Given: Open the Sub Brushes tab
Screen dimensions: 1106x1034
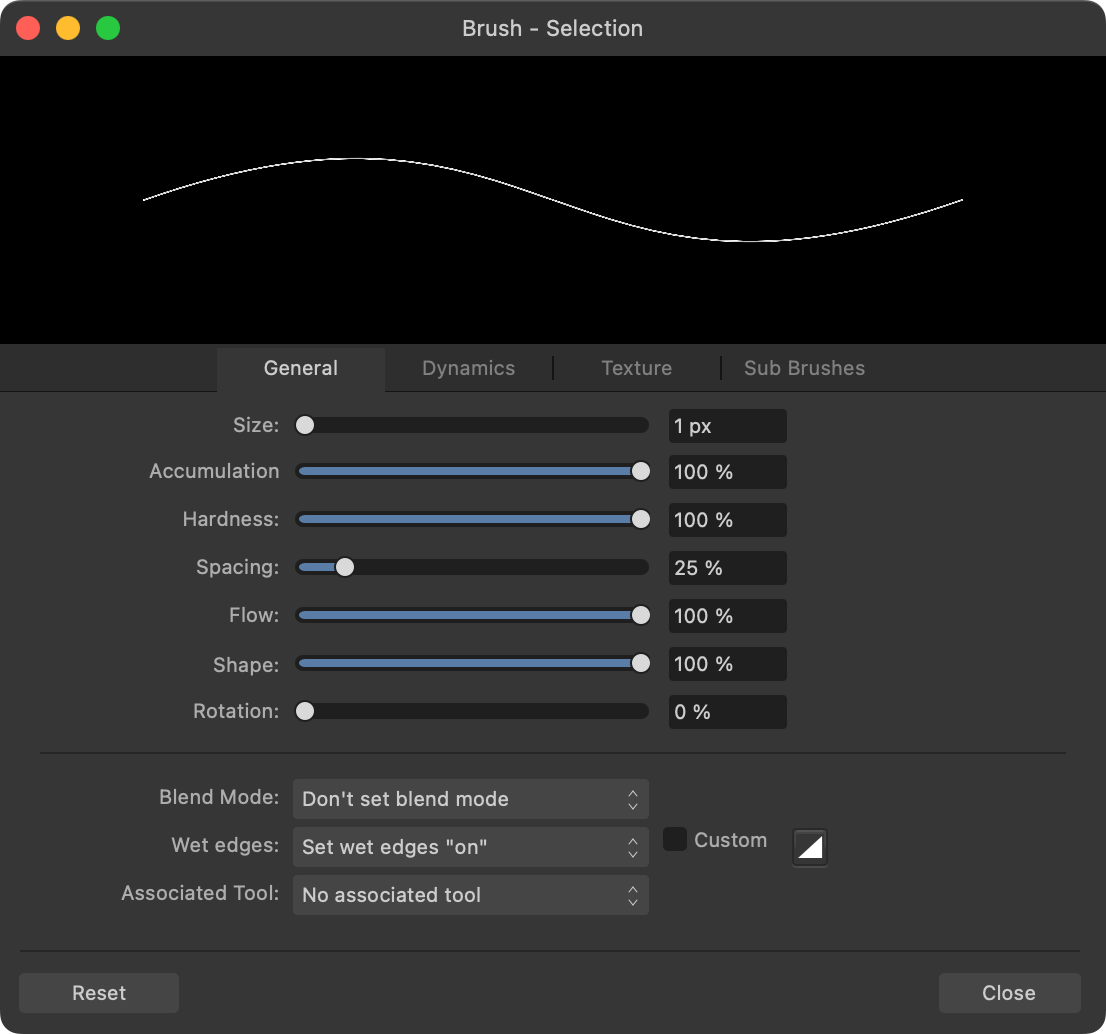Looking at the screenshot, I should (x=804, y=368).
